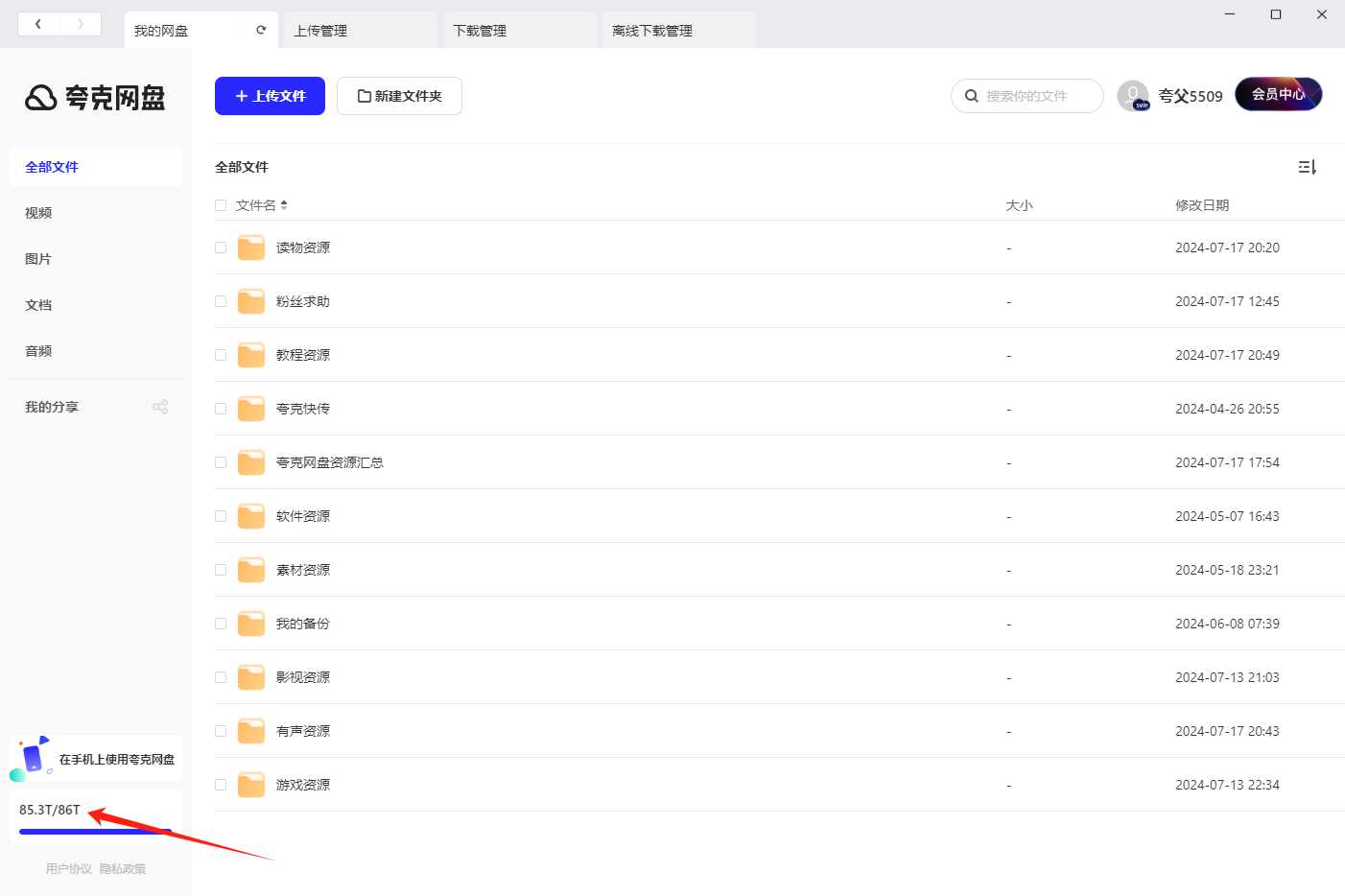Open the folder name 游戏资源
This screenshot has height=896, width=1345.
[x=303, y=785]
